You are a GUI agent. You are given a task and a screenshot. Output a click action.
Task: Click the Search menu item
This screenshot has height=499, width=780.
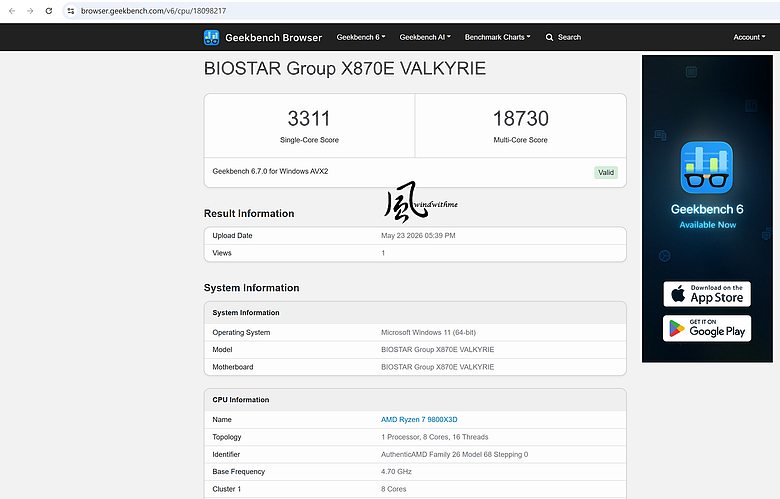pyautogui.click(x=563, y=37)
